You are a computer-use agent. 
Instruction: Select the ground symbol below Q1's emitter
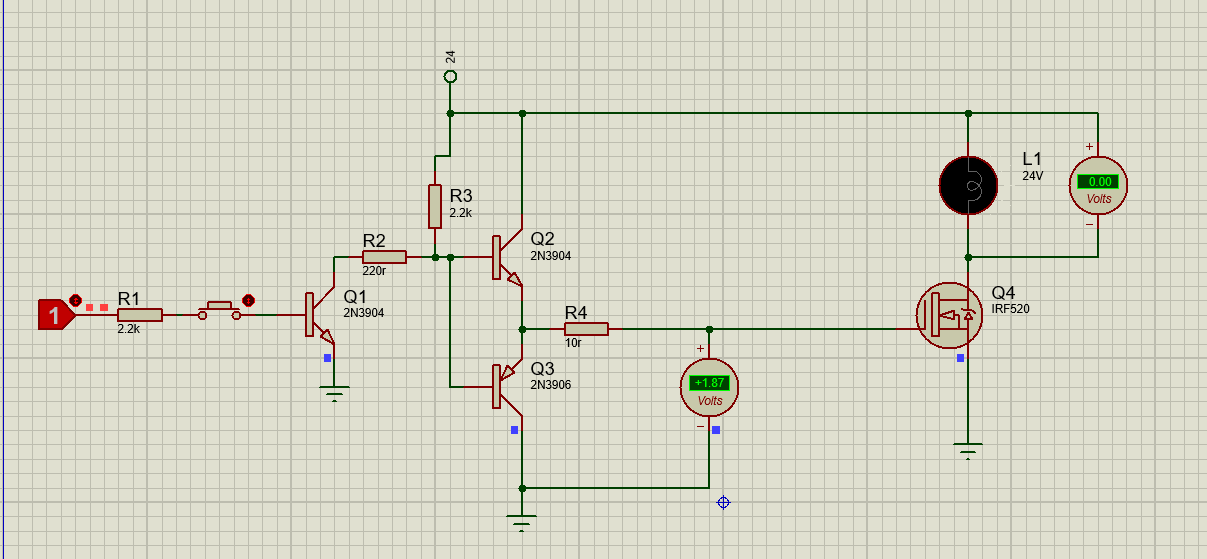click(334, 393)
